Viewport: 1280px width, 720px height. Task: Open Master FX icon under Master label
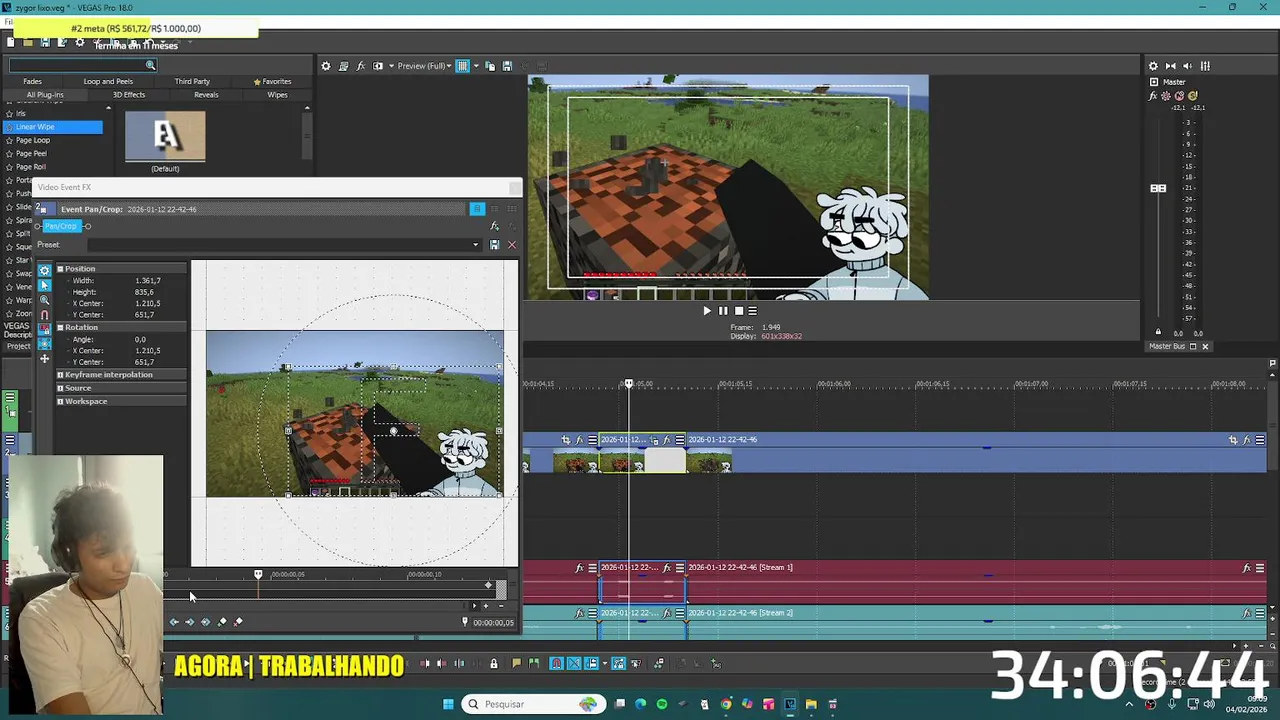click(x=1154, y=96)
